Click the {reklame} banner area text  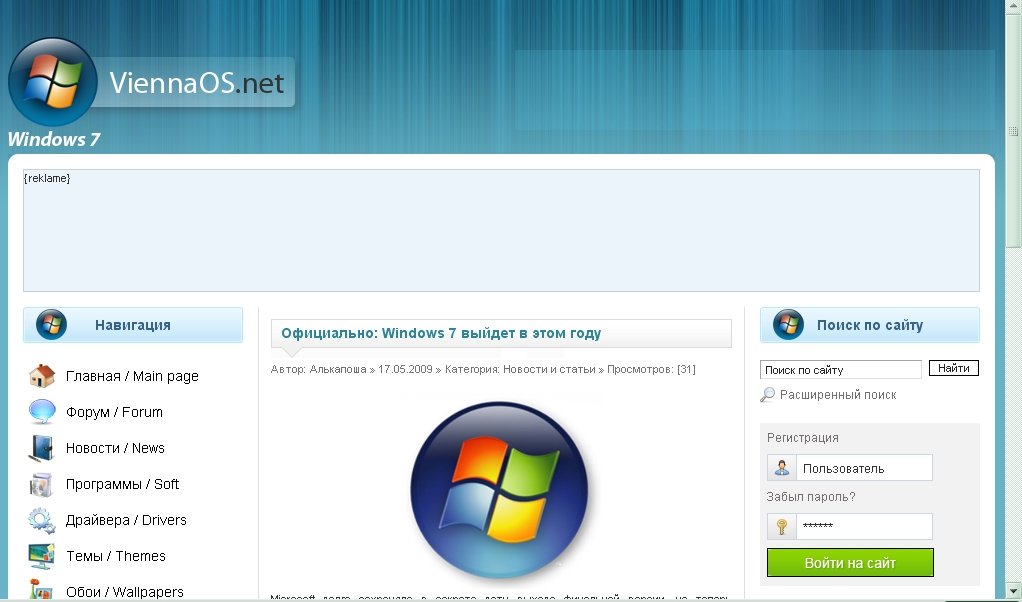47,178
